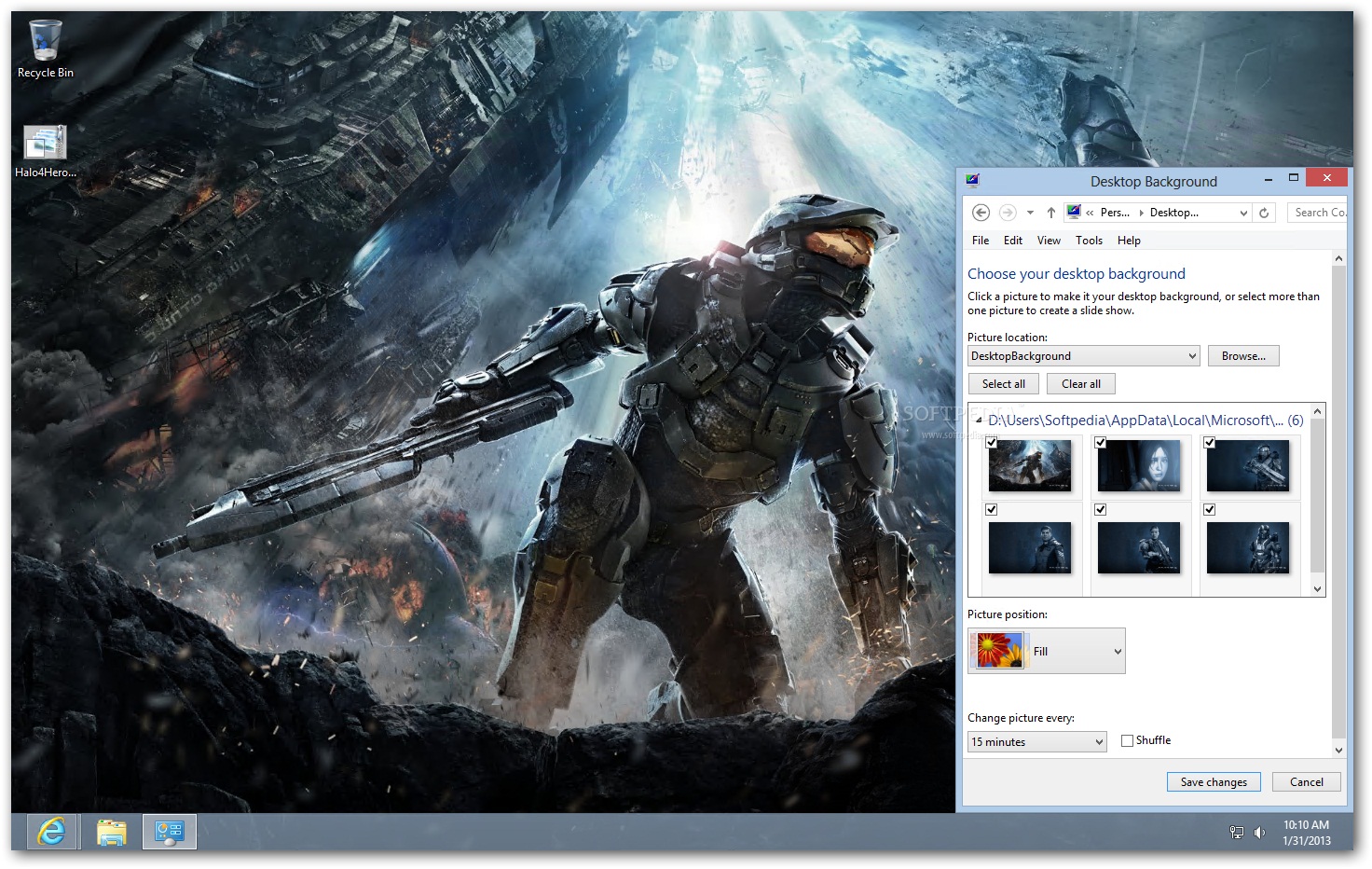Viewport: 1372px width, 869px height.
Task: Open the Picture location dropdown
Action: point(1083,356)
